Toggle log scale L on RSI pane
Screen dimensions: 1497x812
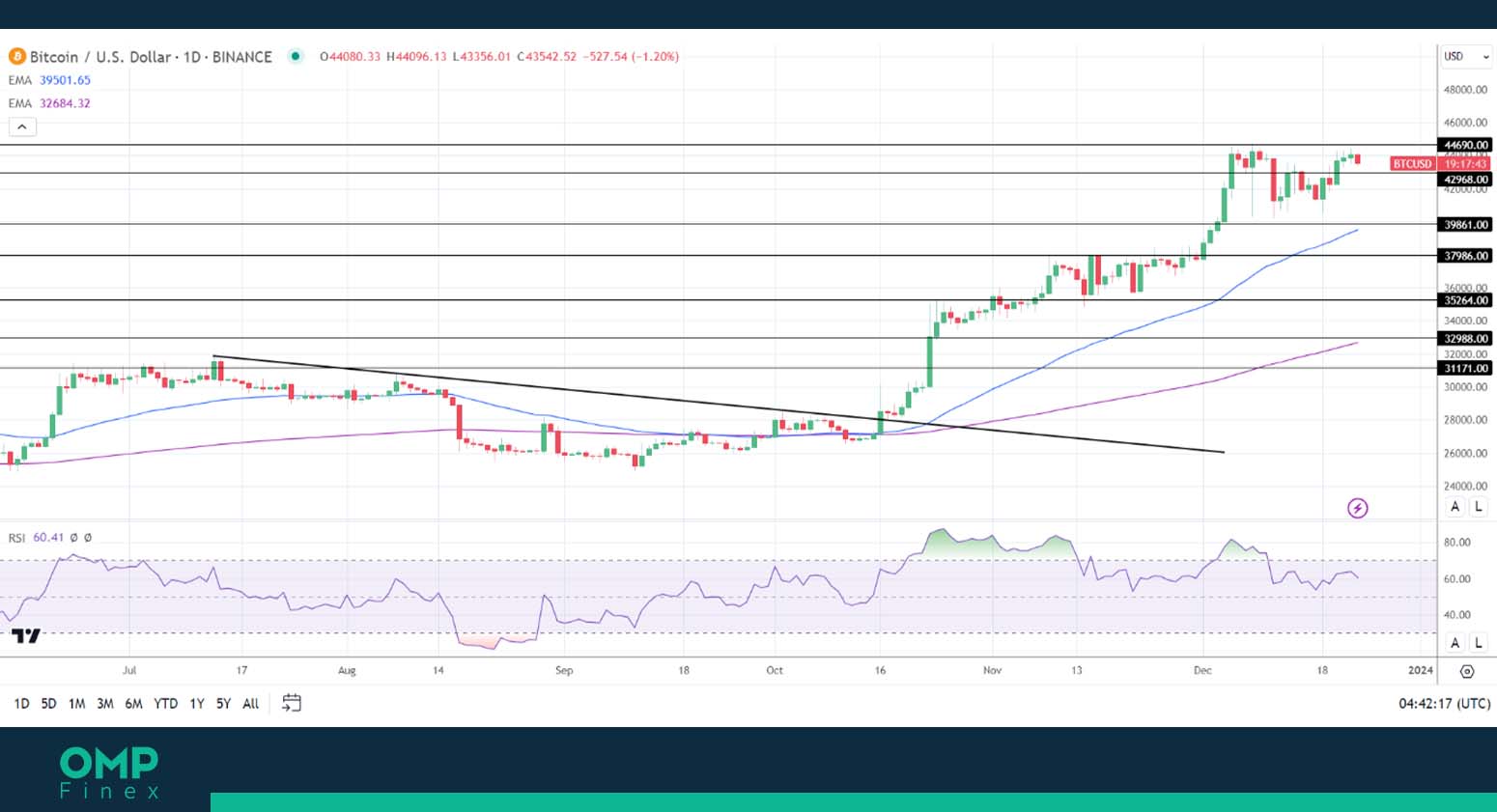pos(1478,643)
